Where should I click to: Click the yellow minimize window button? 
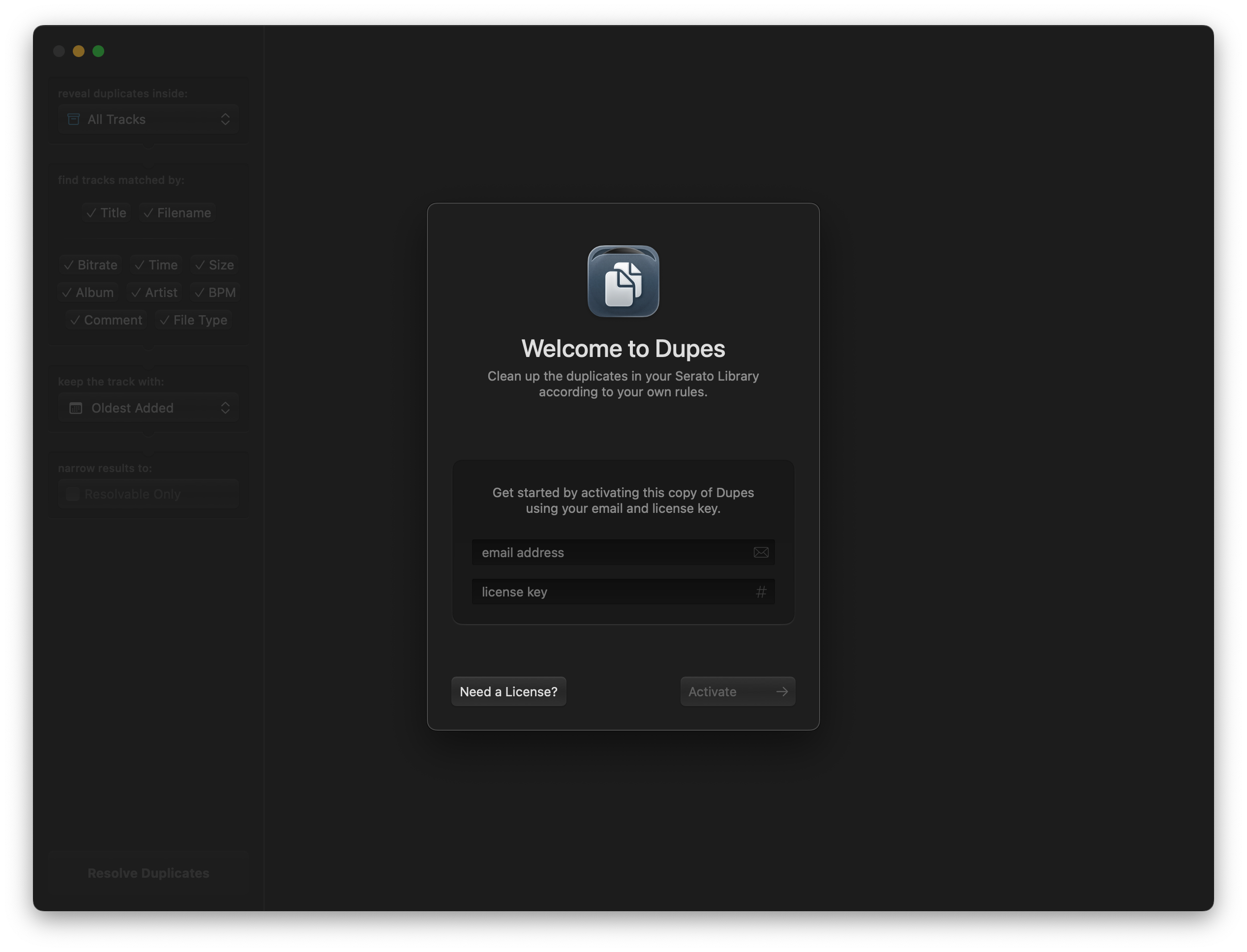point(79,51)
